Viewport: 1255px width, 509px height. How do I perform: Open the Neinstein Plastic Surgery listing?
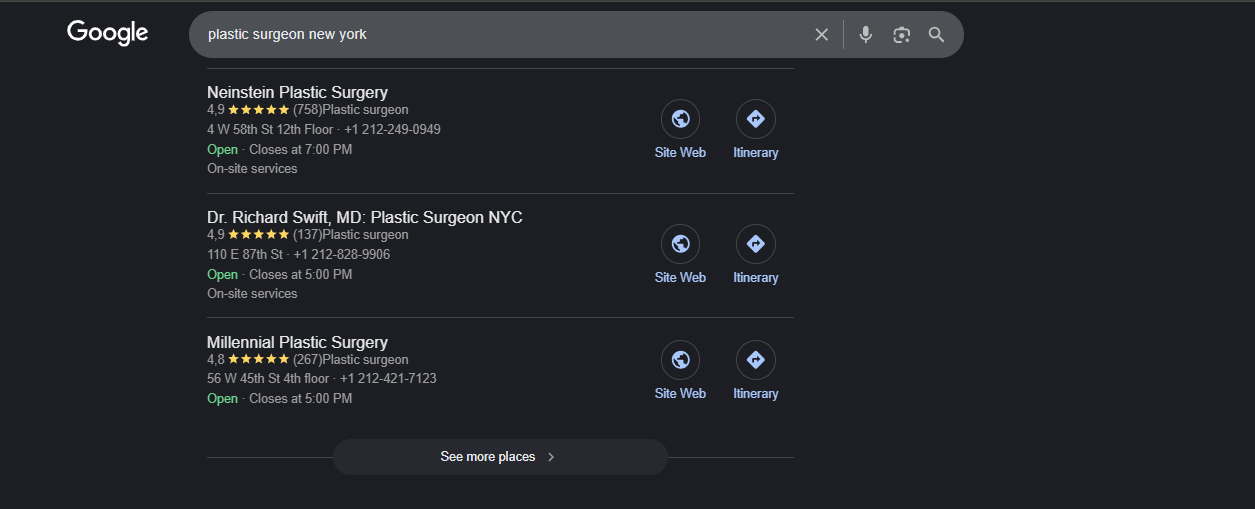(x=297, y=93)
